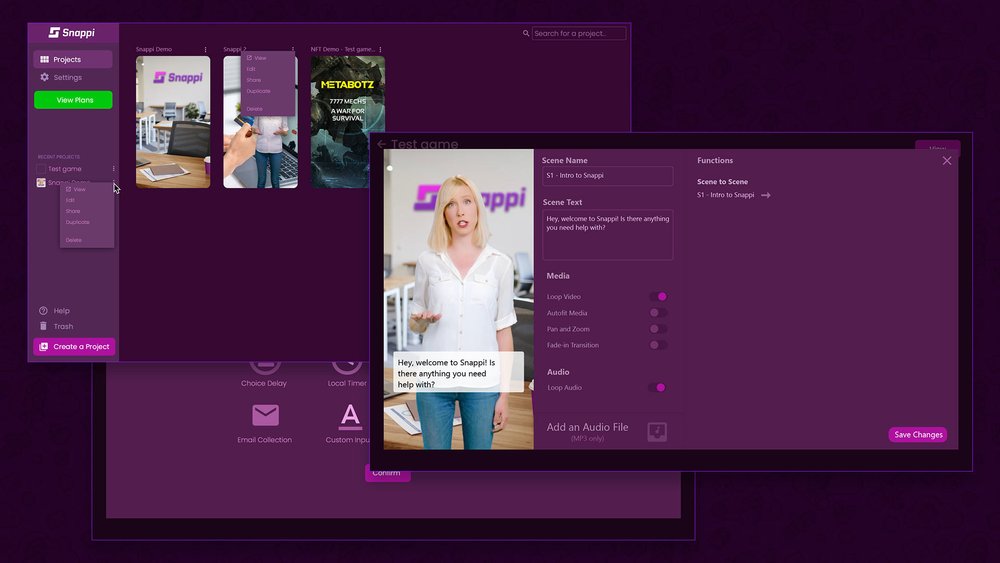Open three-dot menu for Snappi Demo card

point(205,49)
